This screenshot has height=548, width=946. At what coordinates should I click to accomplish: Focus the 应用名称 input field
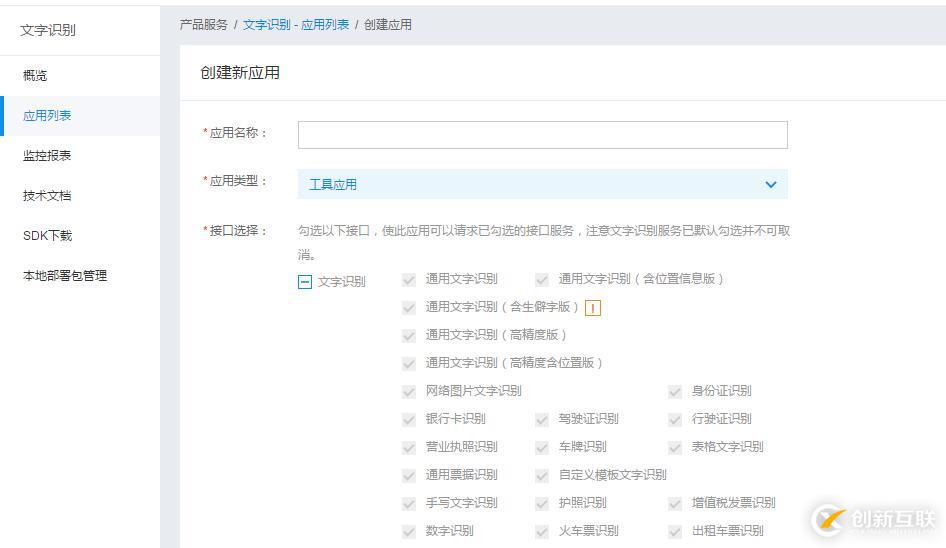(x=542, y=135)
